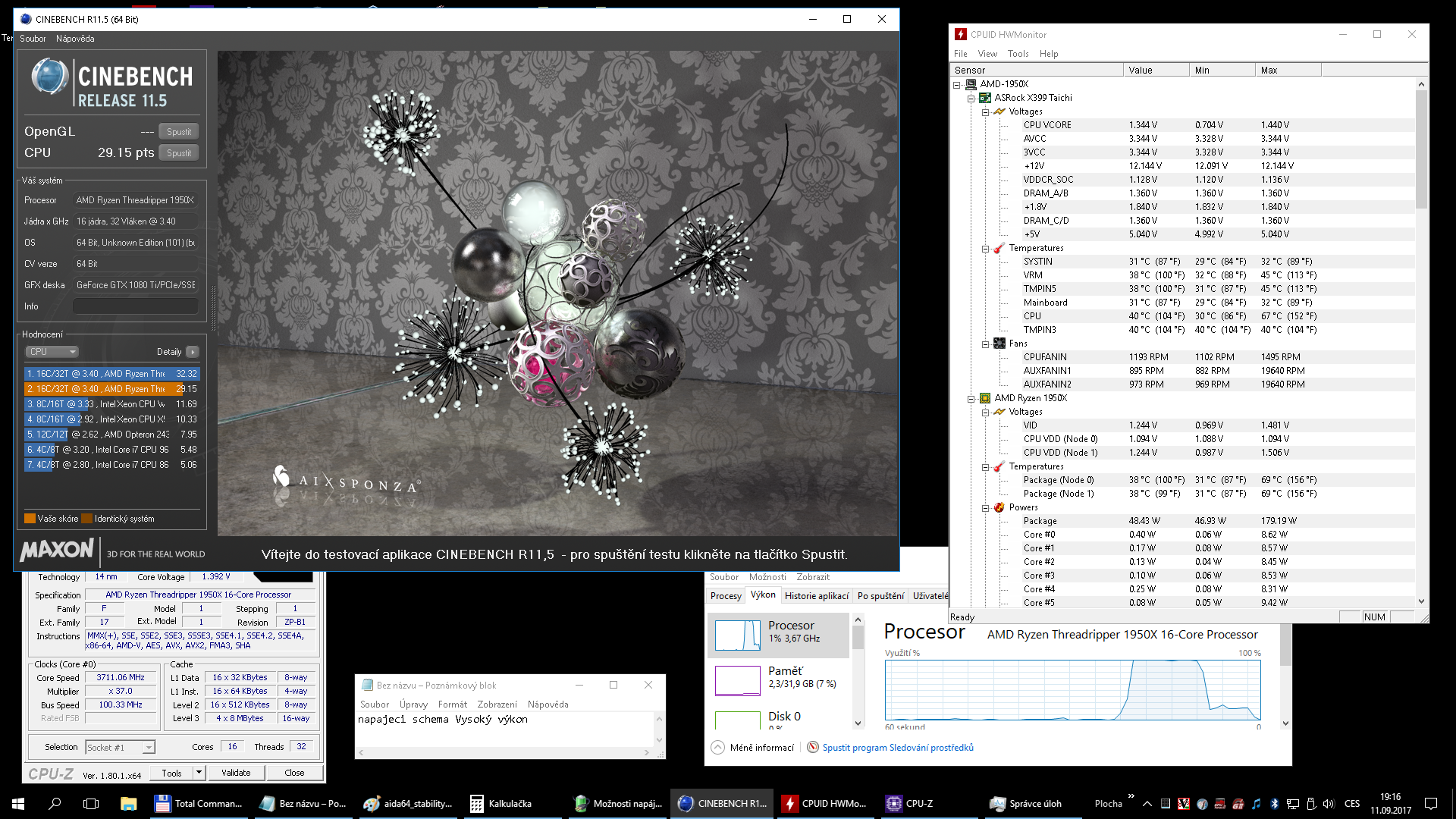The height and width of the screenshot is (819, 1456).
Task: Collapse the Voltages node under ASRock X399
Action: point(985,112)
